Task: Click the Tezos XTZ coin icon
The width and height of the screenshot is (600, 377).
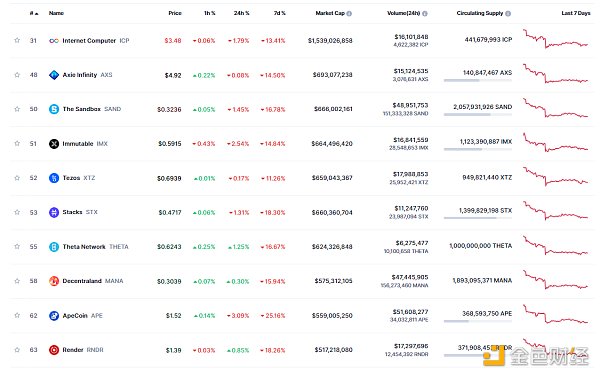Action: [x=54, y=178]
